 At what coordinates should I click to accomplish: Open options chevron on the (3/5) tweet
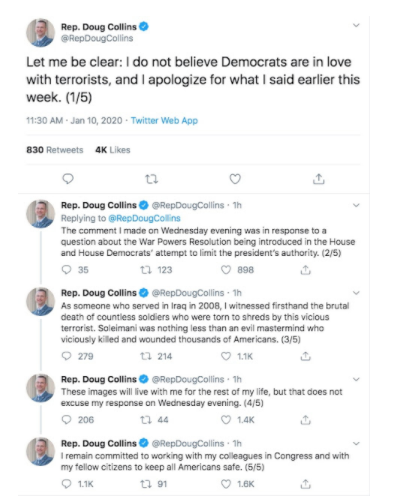(x=356, y=293)
